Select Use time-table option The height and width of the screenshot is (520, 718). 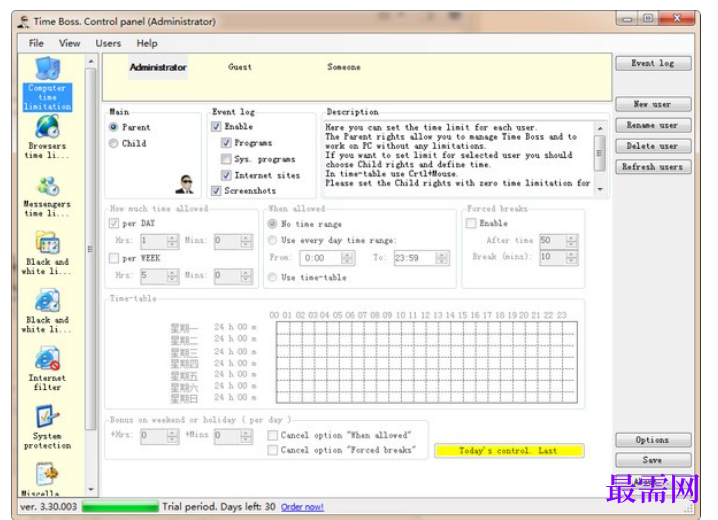pos(272,277)
